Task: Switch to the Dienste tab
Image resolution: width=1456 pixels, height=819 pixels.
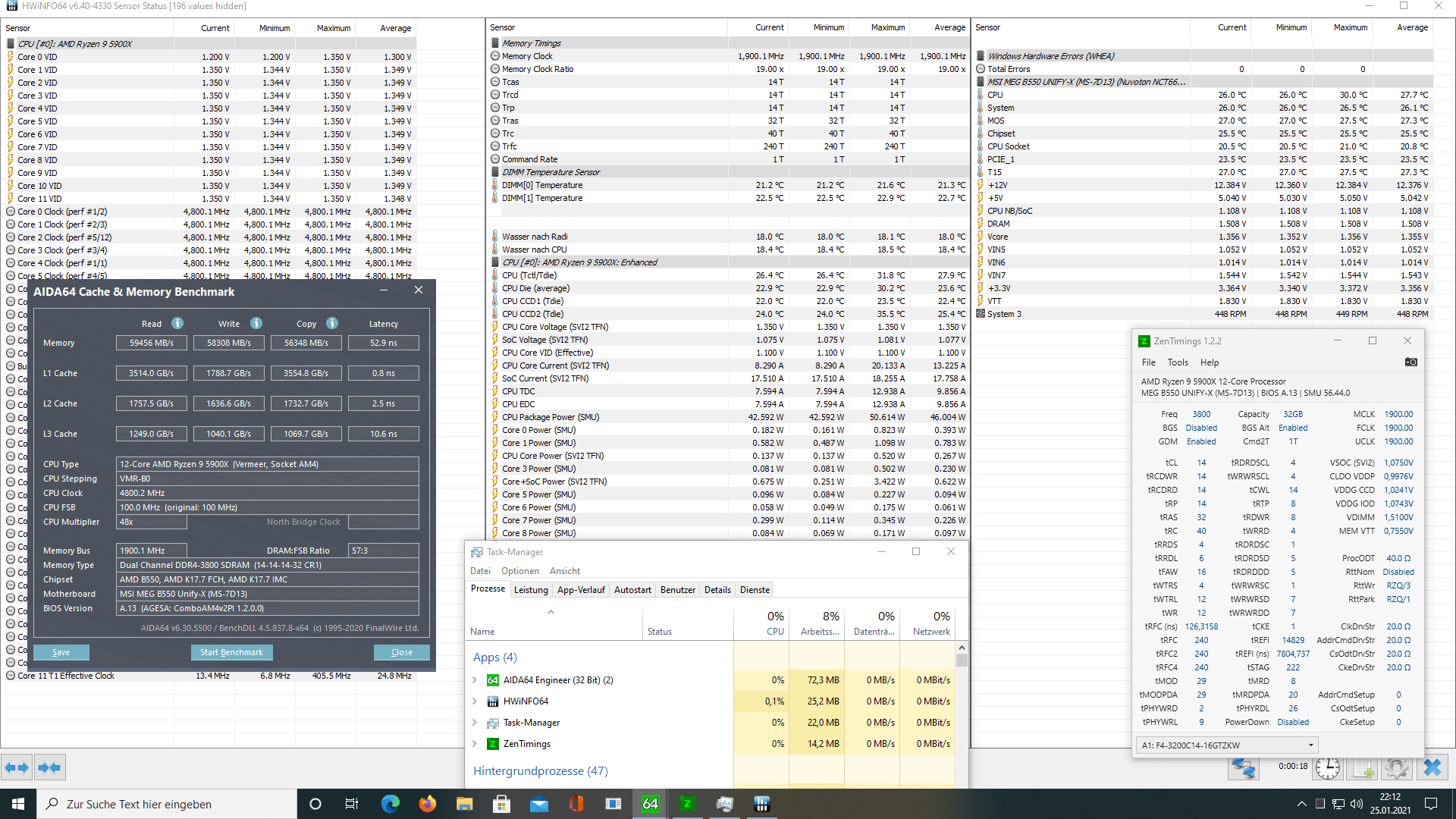Action: (x=755, y=590)
